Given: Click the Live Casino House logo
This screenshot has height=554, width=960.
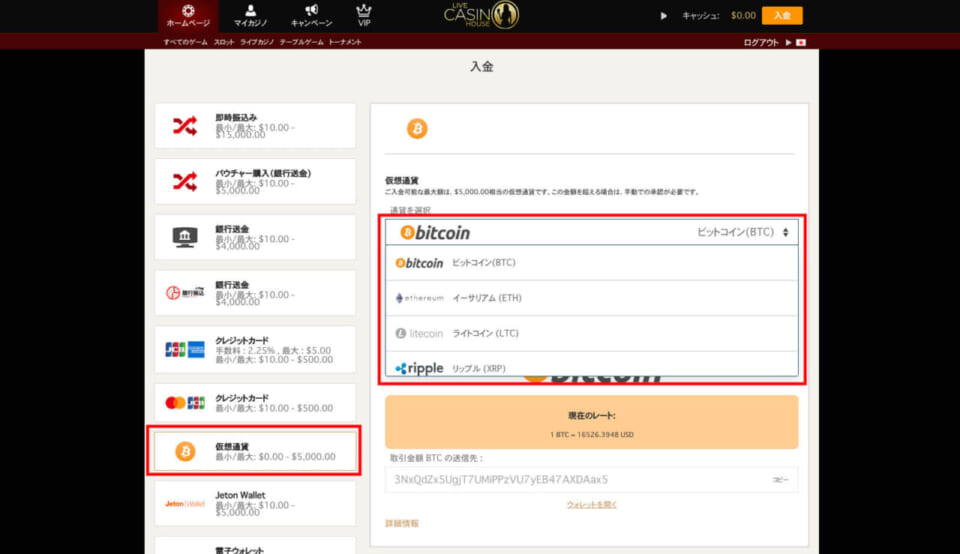Looking at the screenshot, I should coord(481,15).
